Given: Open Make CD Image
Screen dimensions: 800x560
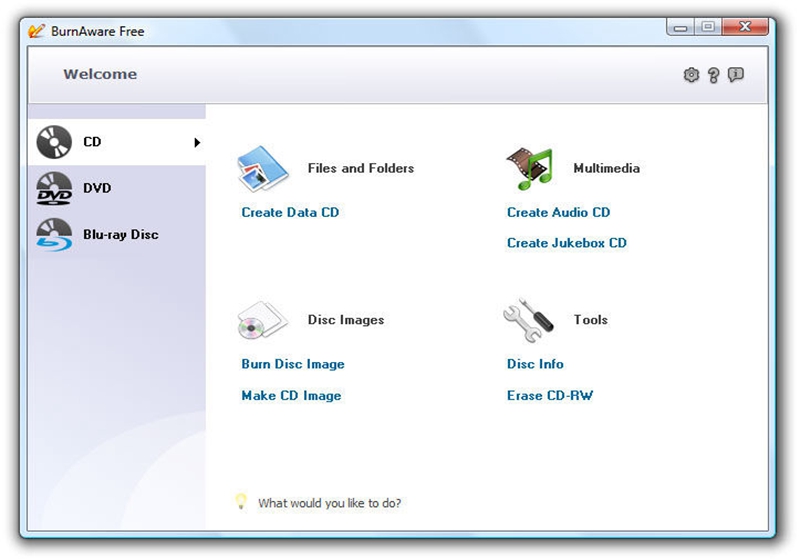Looking at the screenshot, I should click(291, 396).
